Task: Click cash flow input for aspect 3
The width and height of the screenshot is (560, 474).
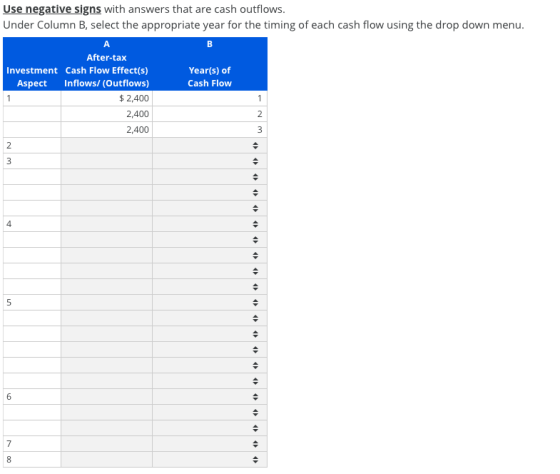Action: [107, 161]
